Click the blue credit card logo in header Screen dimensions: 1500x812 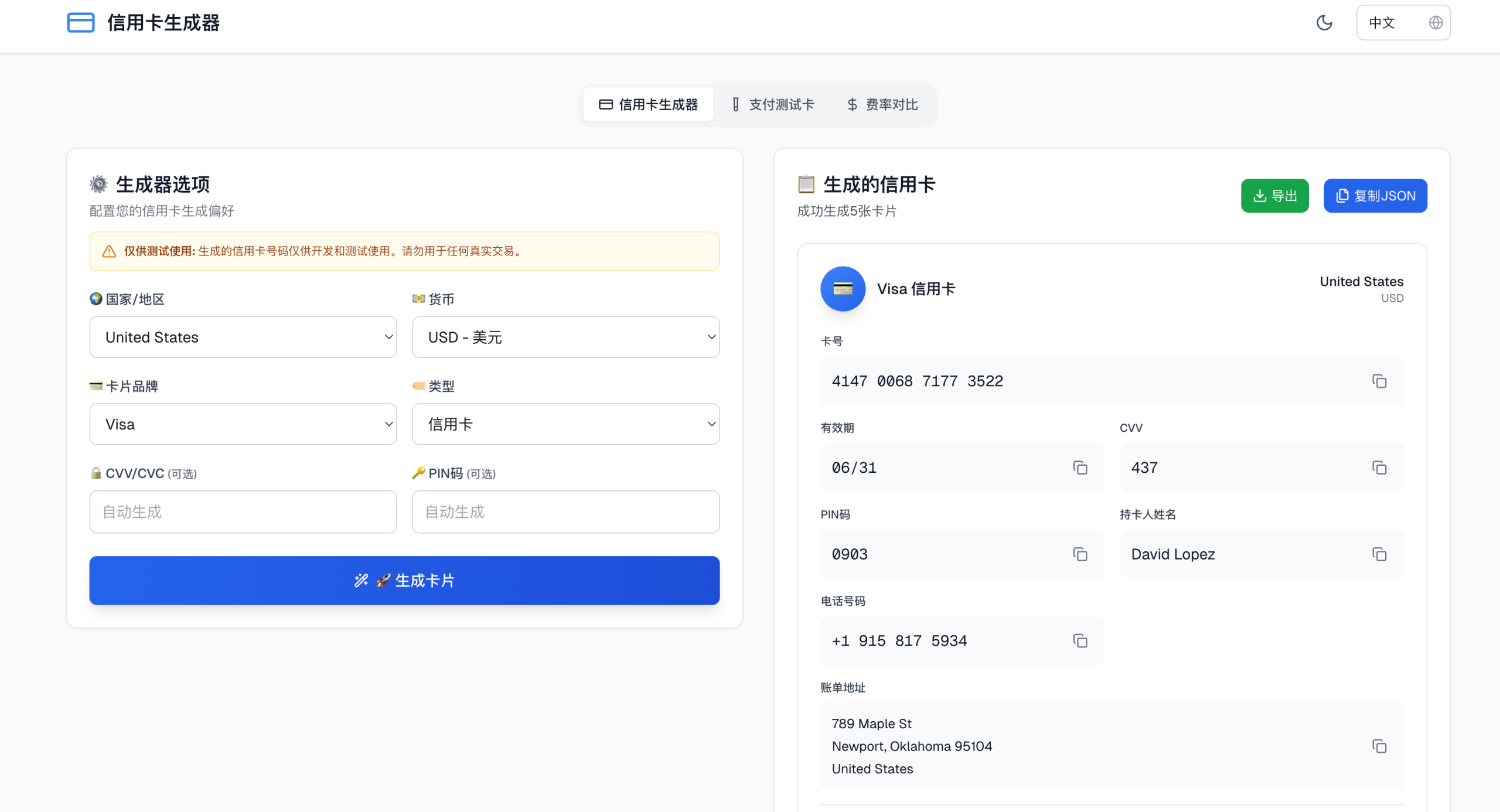pyautogui.click(x=81, y=23)
